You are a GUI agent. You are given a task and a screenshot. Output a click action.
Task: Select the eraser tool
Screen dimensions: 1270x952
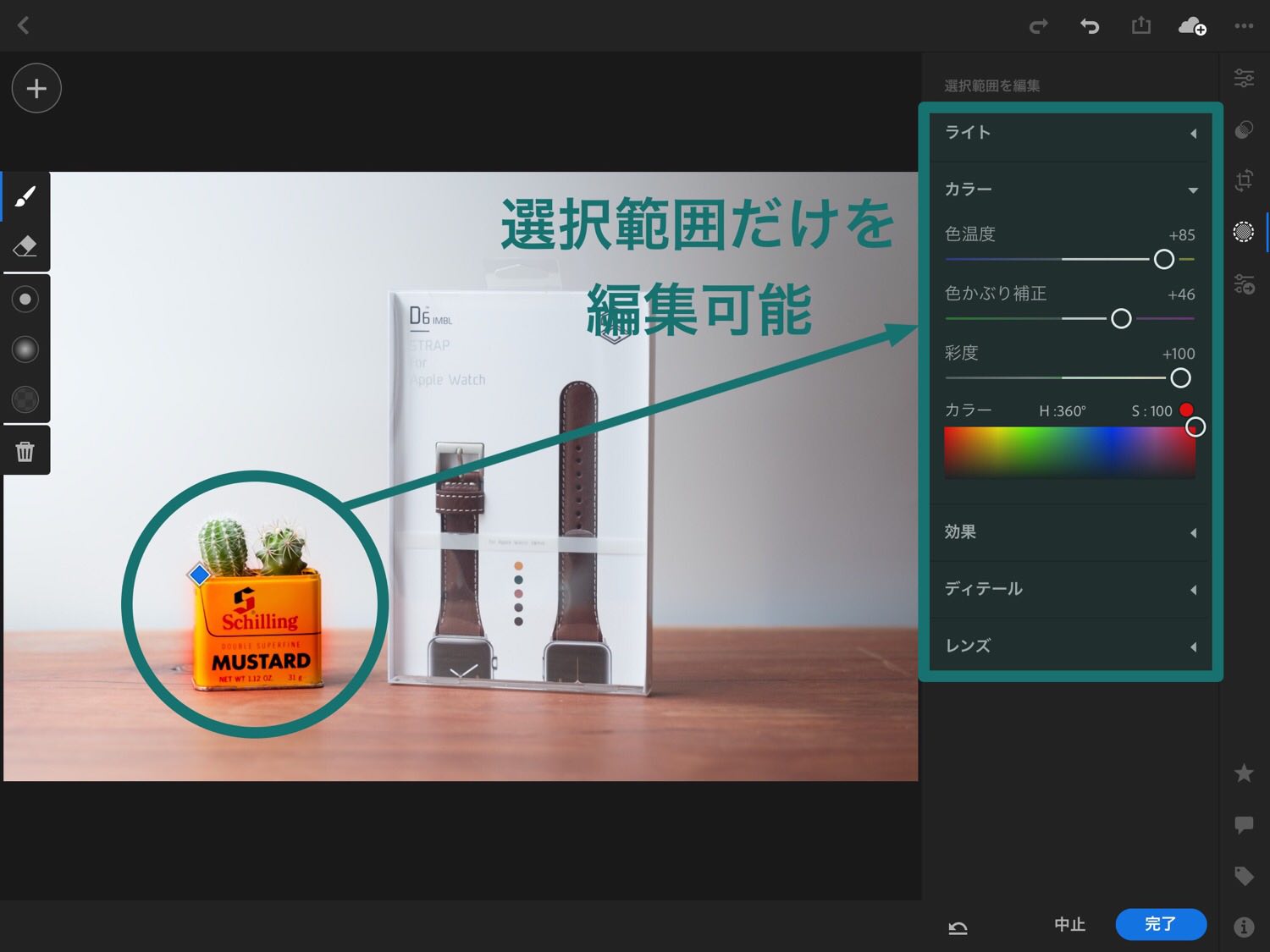(x=25, y=246)
